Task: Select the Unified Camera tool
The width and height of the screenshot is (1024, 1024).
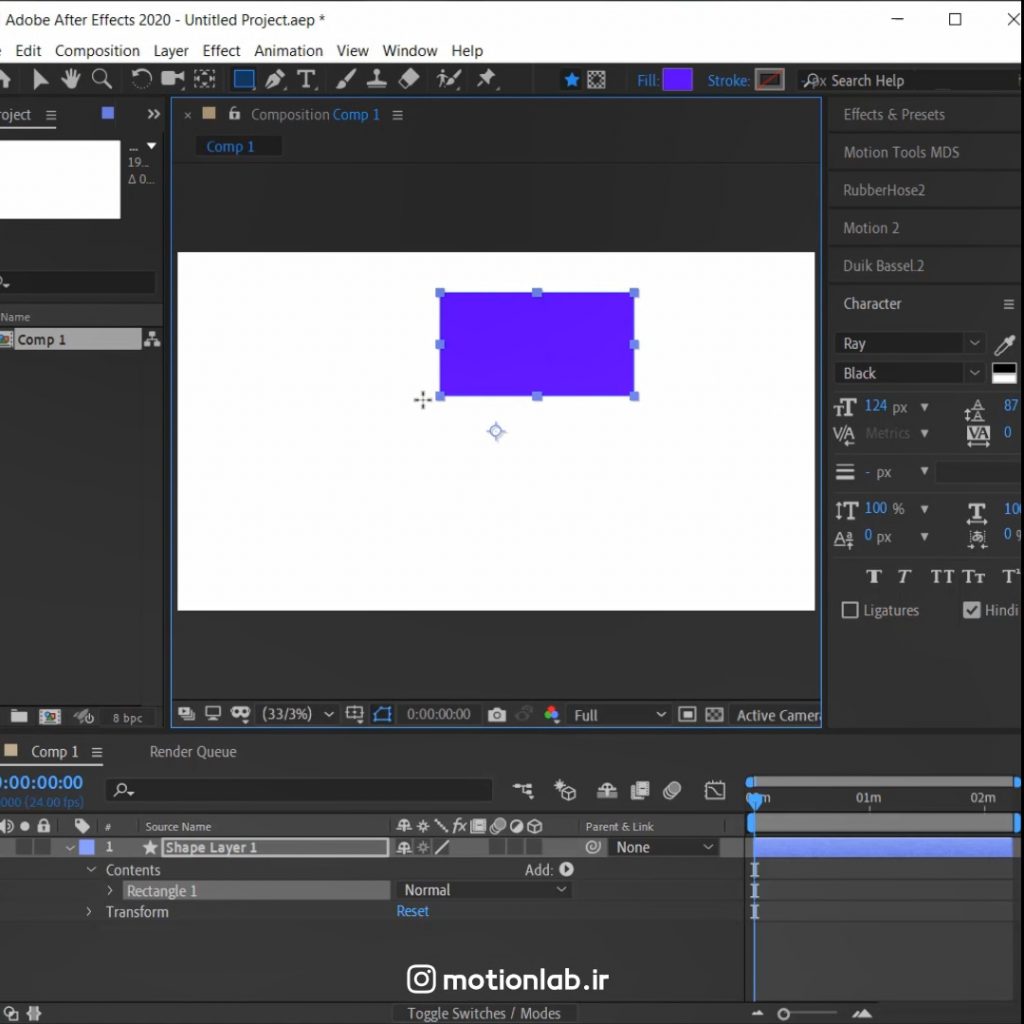Action: [x=172, y=80]
